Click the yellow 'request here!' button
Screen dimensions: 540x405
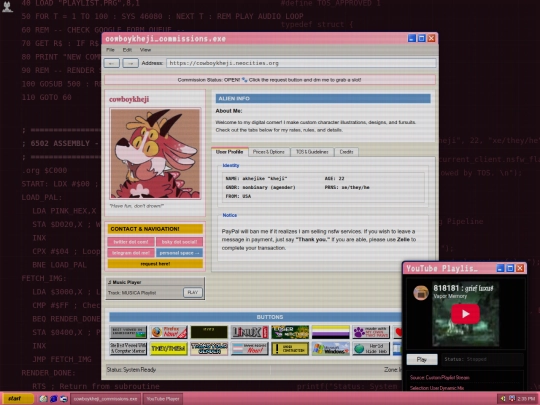(155, 264)
